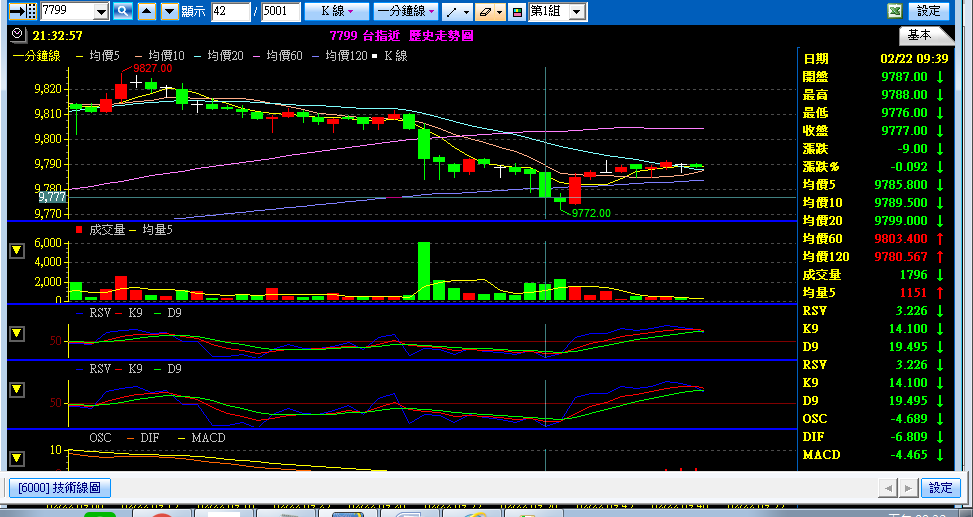Click the 9772.00 low price label
973x517 pixels.
click(x=591, y=214)
